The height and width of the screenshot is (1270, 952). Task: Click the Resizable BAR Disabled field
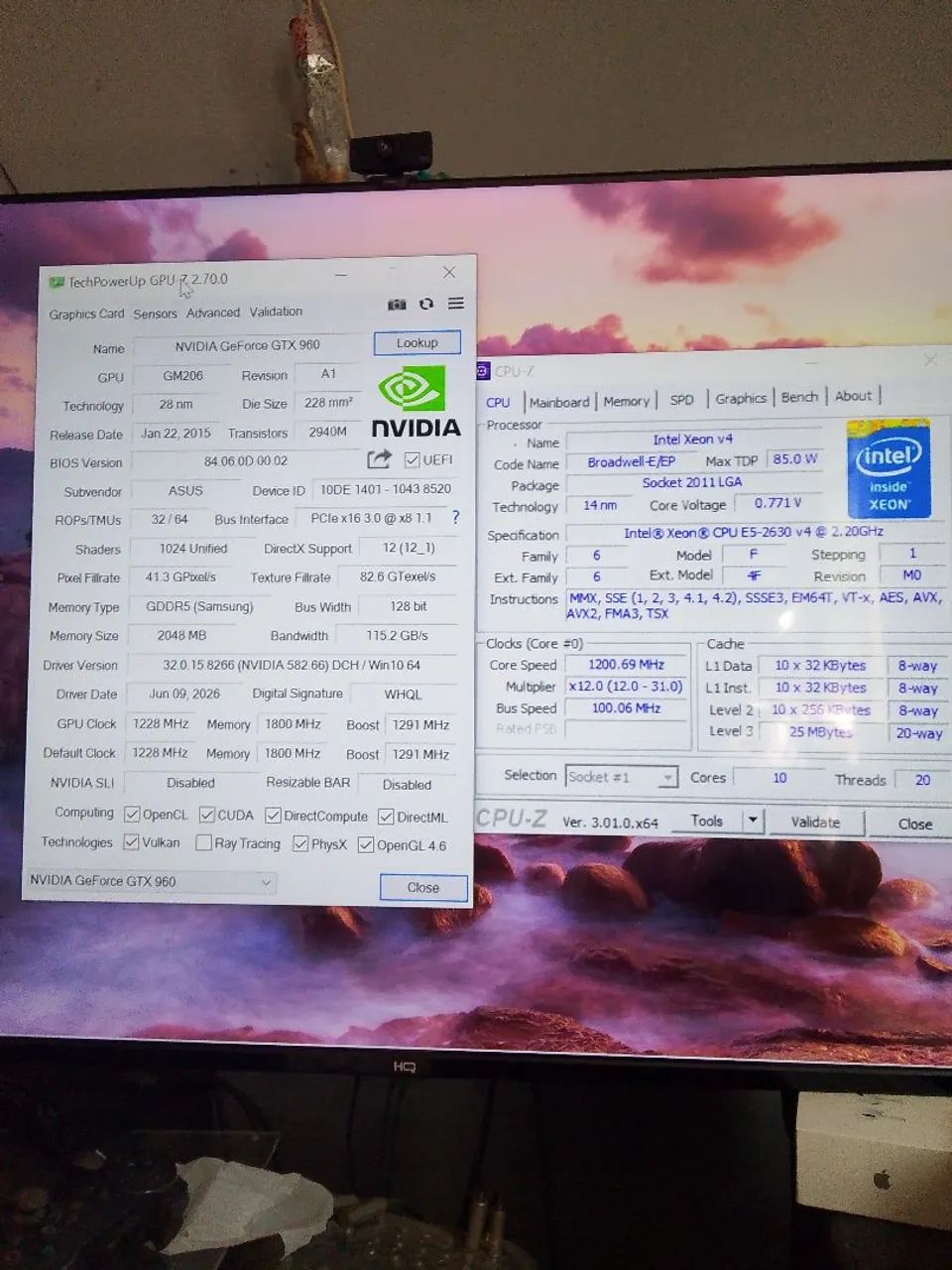pos(407,784)
